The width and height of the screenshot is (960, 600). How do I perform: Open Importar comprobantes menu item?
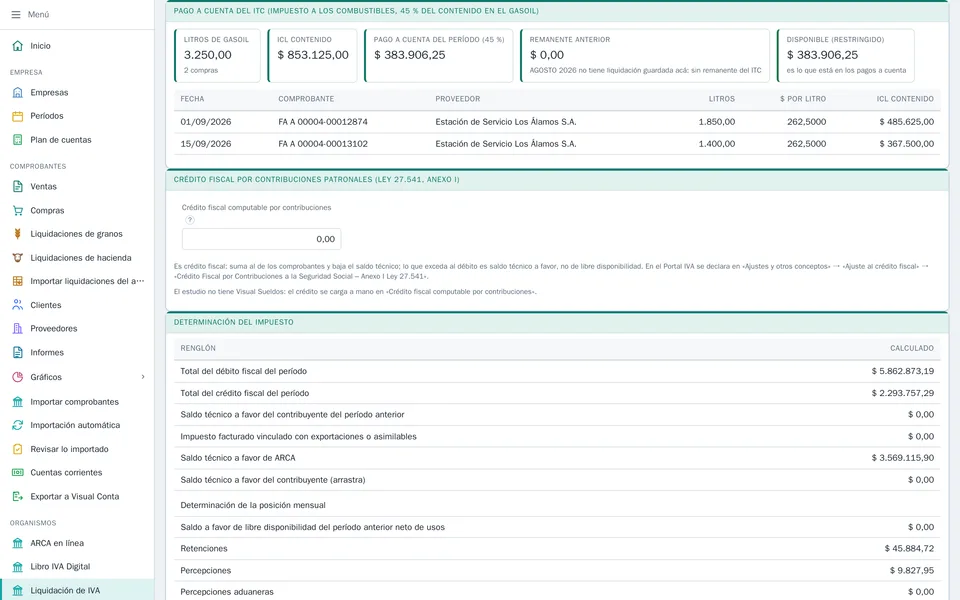click(x=77, y=402)
